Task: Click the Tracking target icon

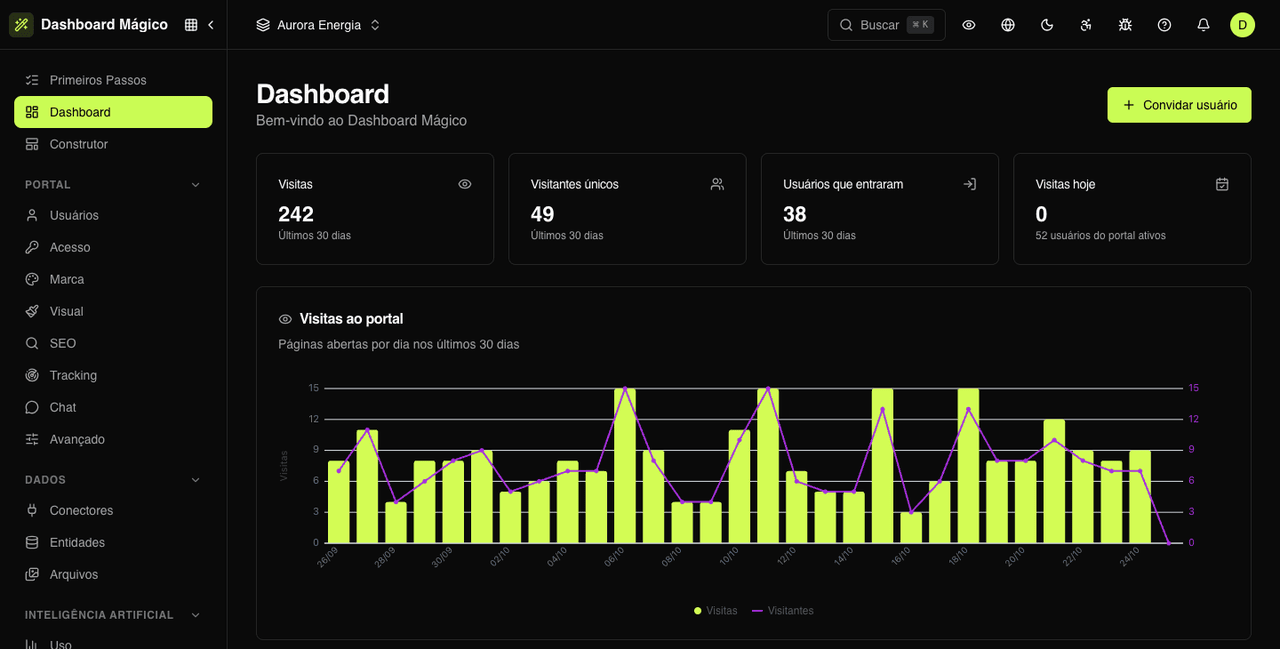Action: click(32, 375)
